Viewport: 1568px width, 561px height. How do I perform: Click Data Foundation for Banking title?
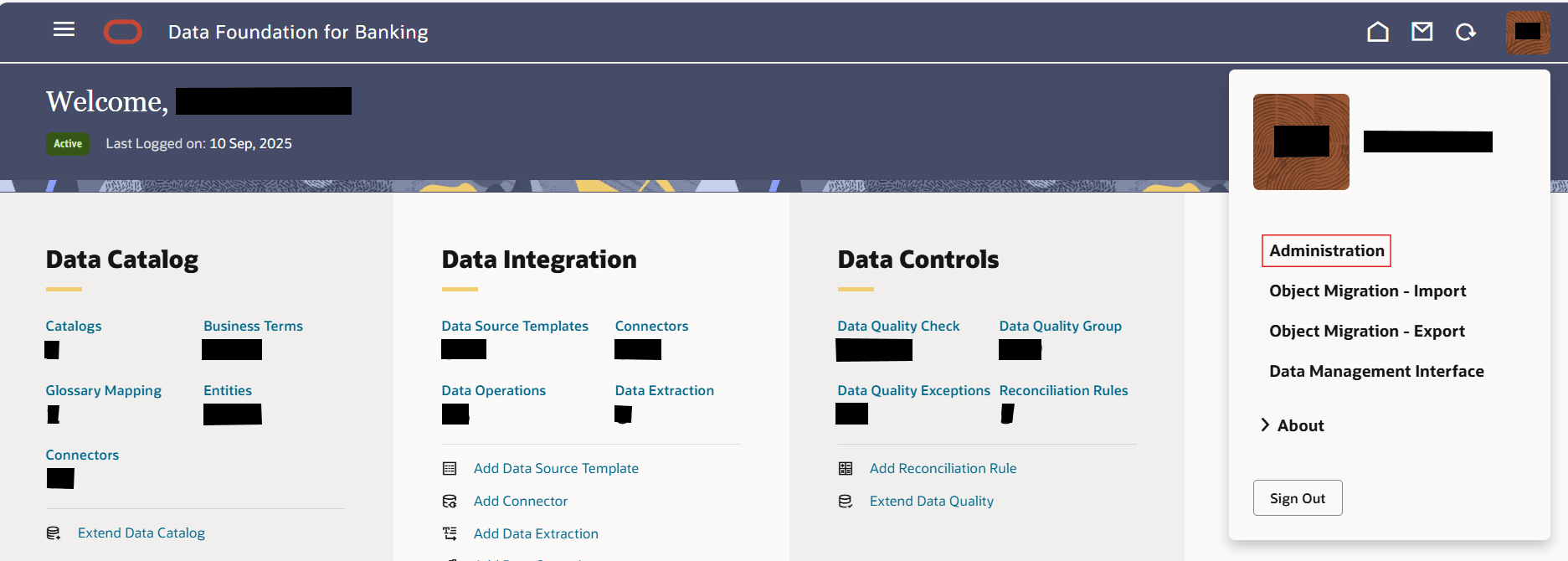tap(298, 32)
